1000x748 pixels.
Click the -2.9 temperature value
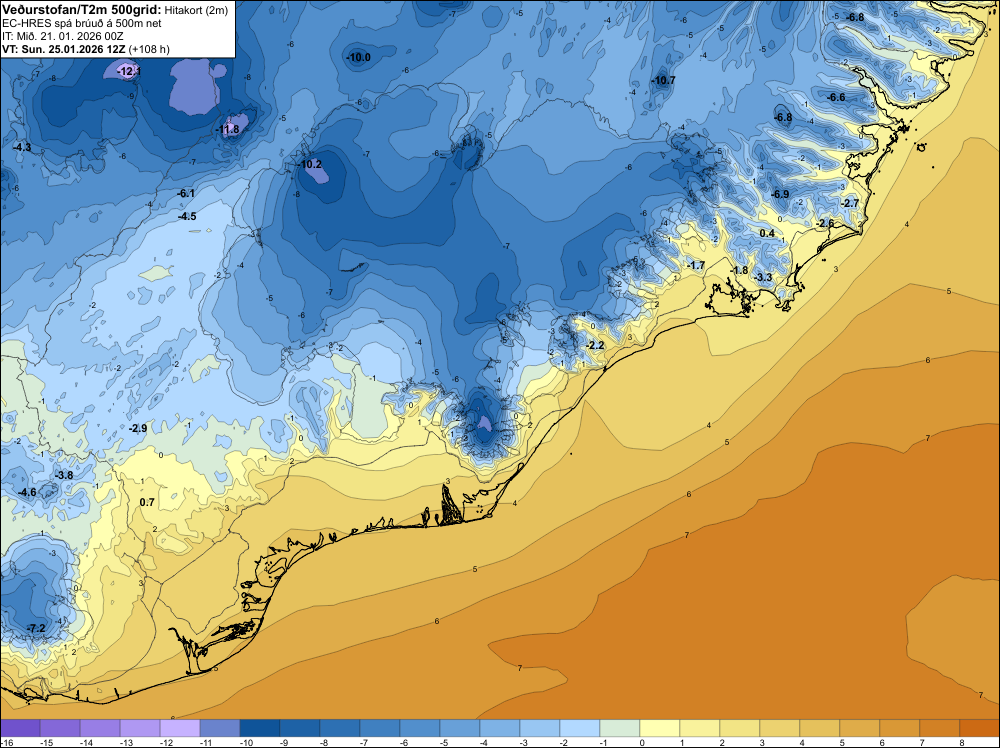pyautogui.click(x=138, y=428)
